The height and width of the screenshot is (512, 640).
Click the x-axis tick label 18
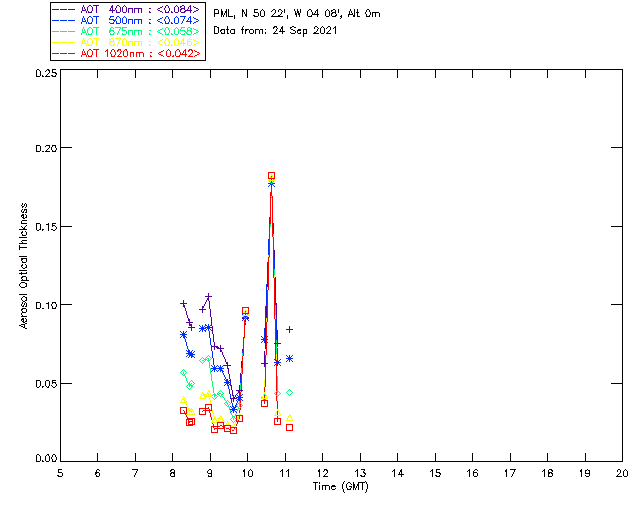click(547, 473)
